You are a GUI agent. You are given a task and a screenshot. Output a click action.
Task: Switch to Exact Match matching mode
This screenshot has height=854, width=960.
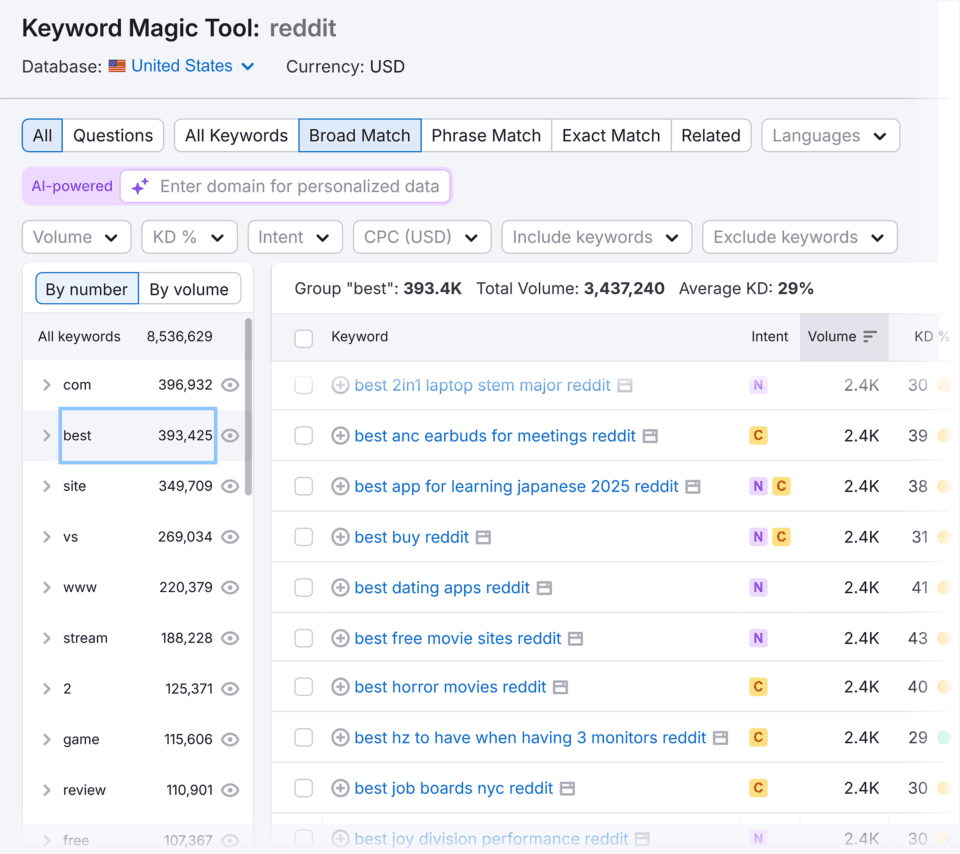[x=610, y=135]
